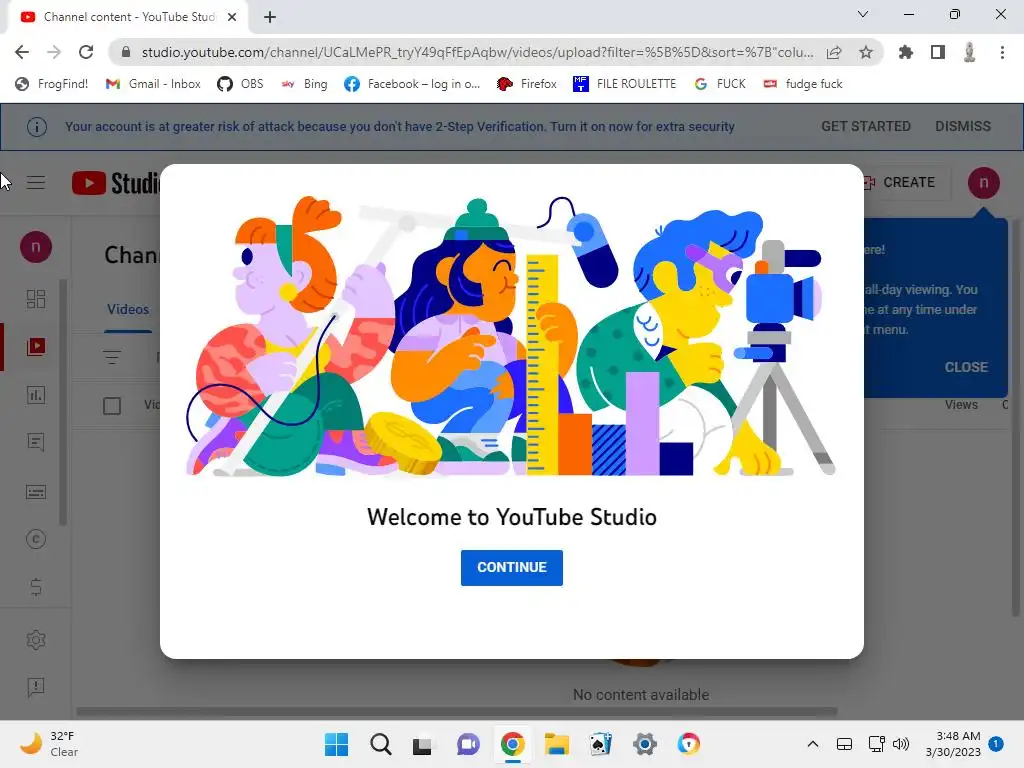Screen dimensions: 1024x768
Task: Open the clock showing 3:48 AM
Action: point(953,744)
